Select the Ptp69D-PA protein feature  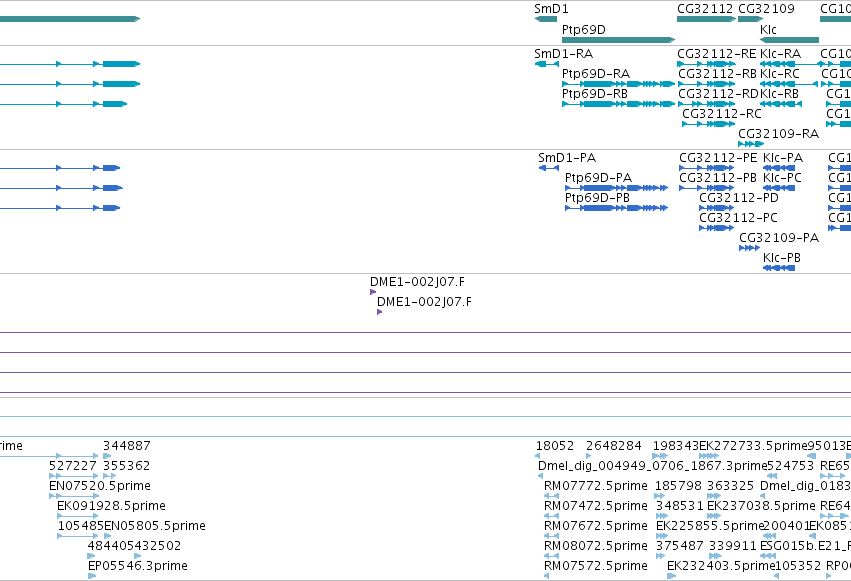616,188
